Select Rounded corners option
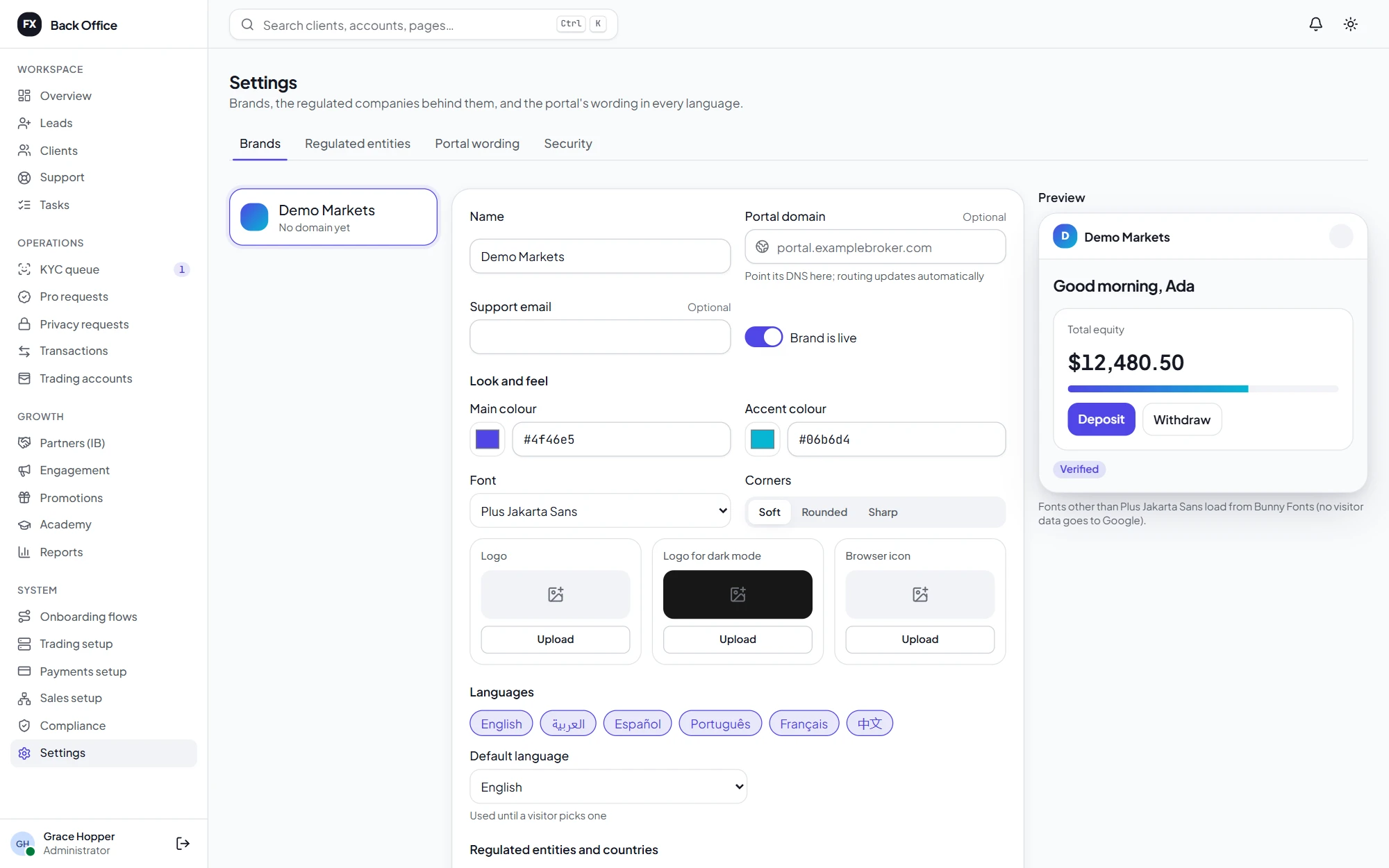This screenshot has height=868, width=1389. tap(824, 512)
